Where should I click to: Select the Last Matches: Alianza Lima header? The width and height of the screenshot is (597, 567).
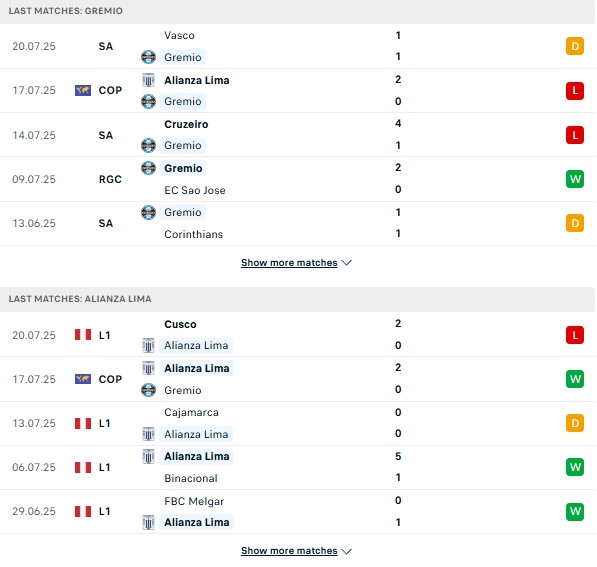coord(80,299)
